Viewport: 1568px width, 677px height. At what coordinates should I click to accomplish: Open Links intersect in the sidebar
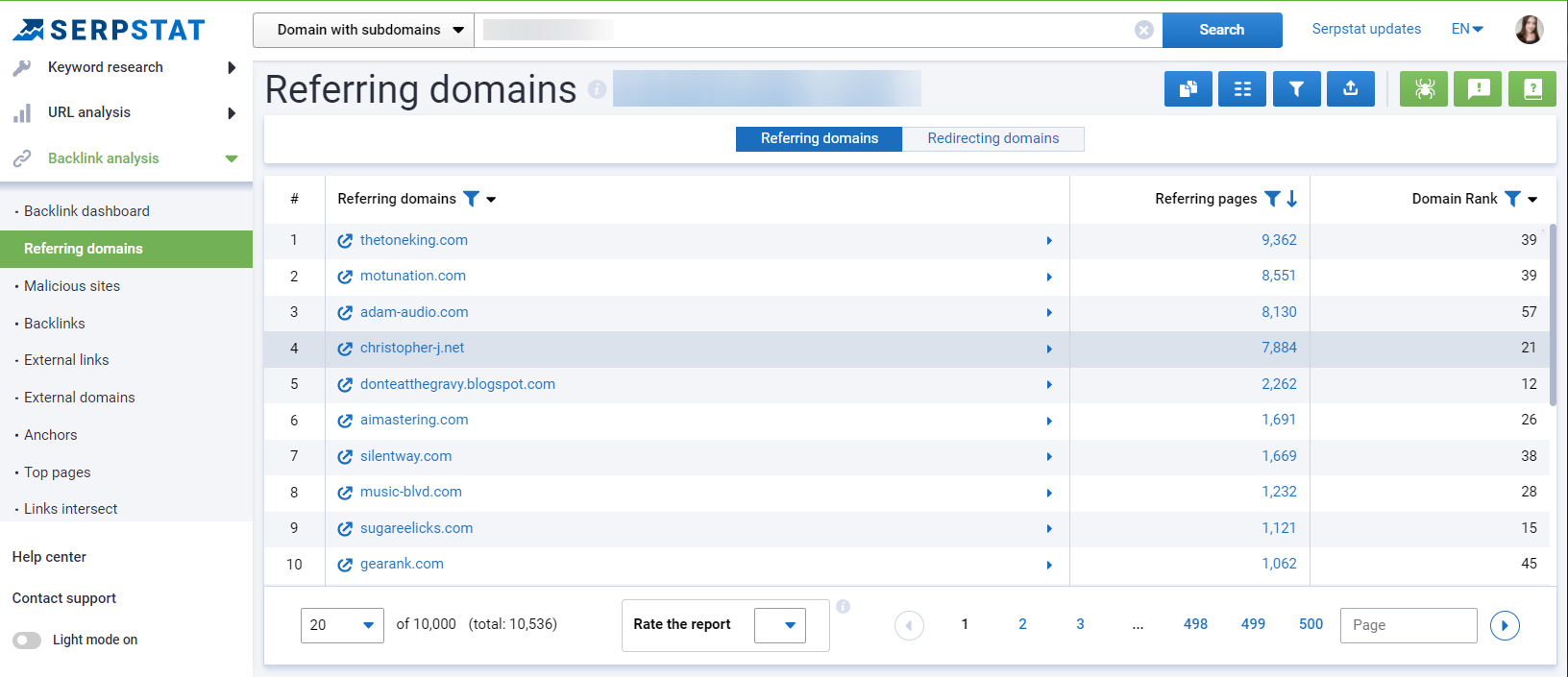[71, 509]
